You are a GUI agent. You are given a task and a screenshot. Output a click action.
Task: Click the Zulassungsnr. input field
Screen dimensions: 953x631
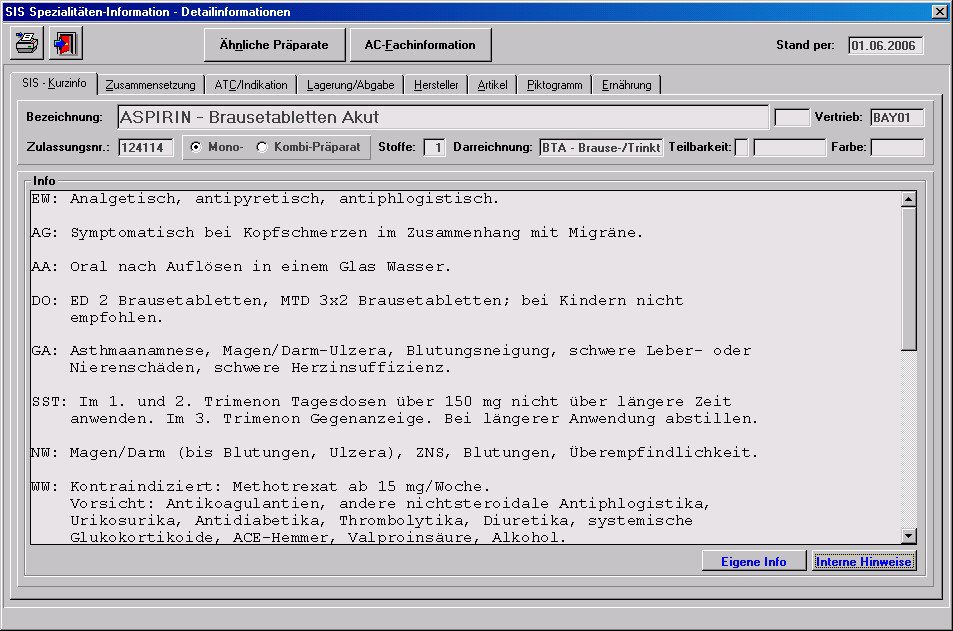[x=146, y=148]
